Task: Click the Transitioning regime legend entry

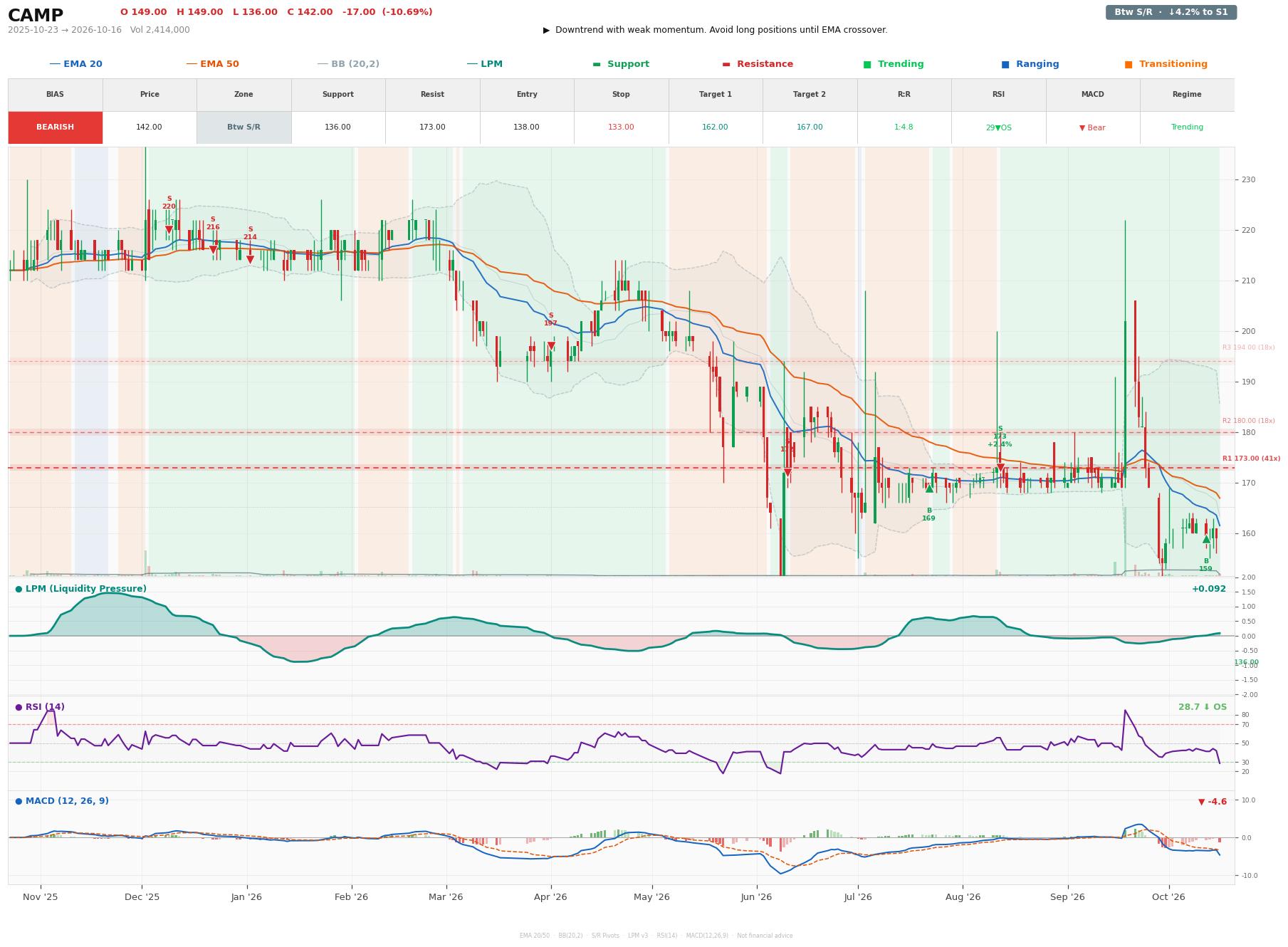Action: click(x=1166, y=64)
